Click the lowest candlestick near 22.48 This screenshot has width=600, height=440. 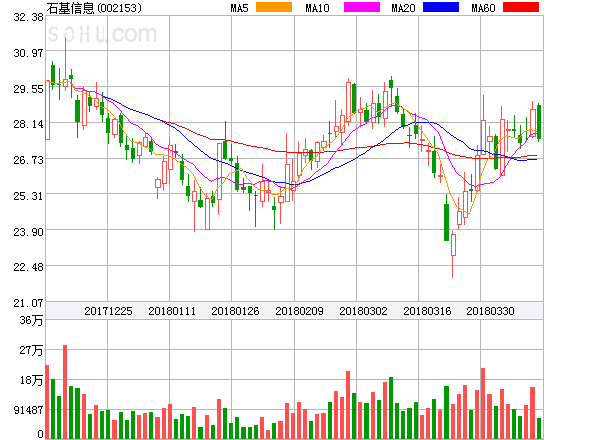coord(453,254)
